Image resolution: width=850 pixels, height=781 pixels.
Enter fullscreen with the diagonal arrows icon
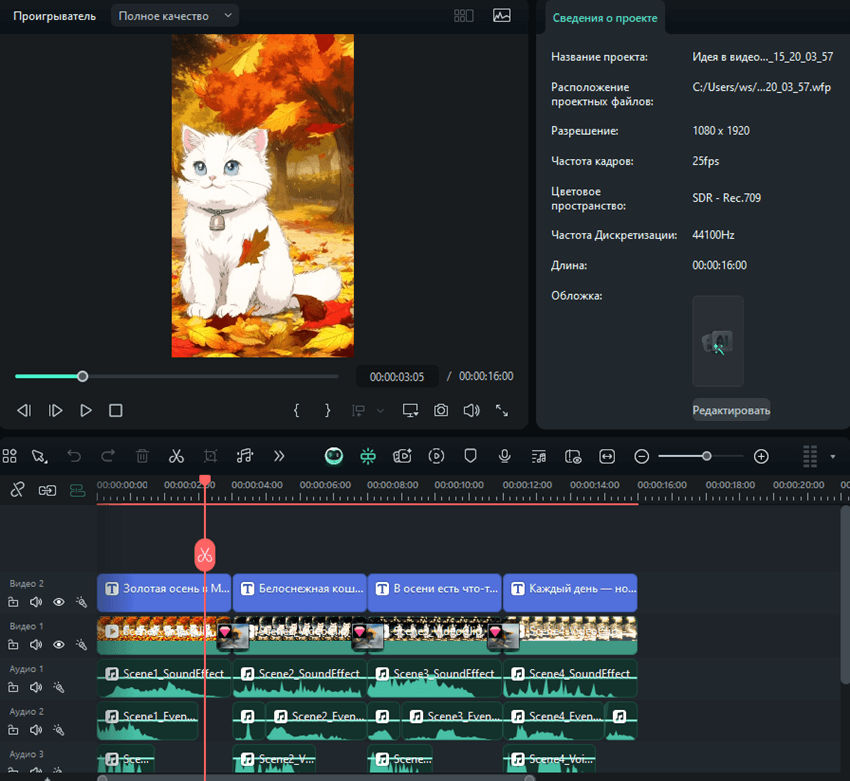502,410
